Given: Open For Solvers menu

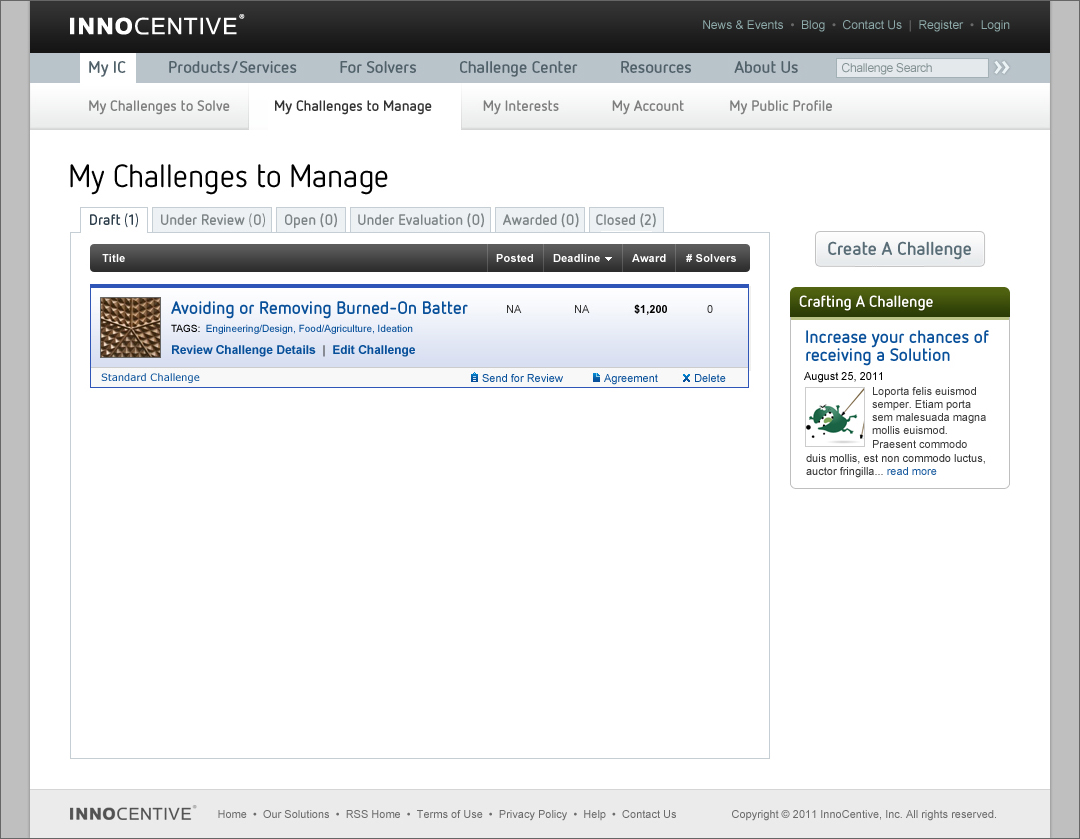Looking at the screenshot, I should click(377, 68).
